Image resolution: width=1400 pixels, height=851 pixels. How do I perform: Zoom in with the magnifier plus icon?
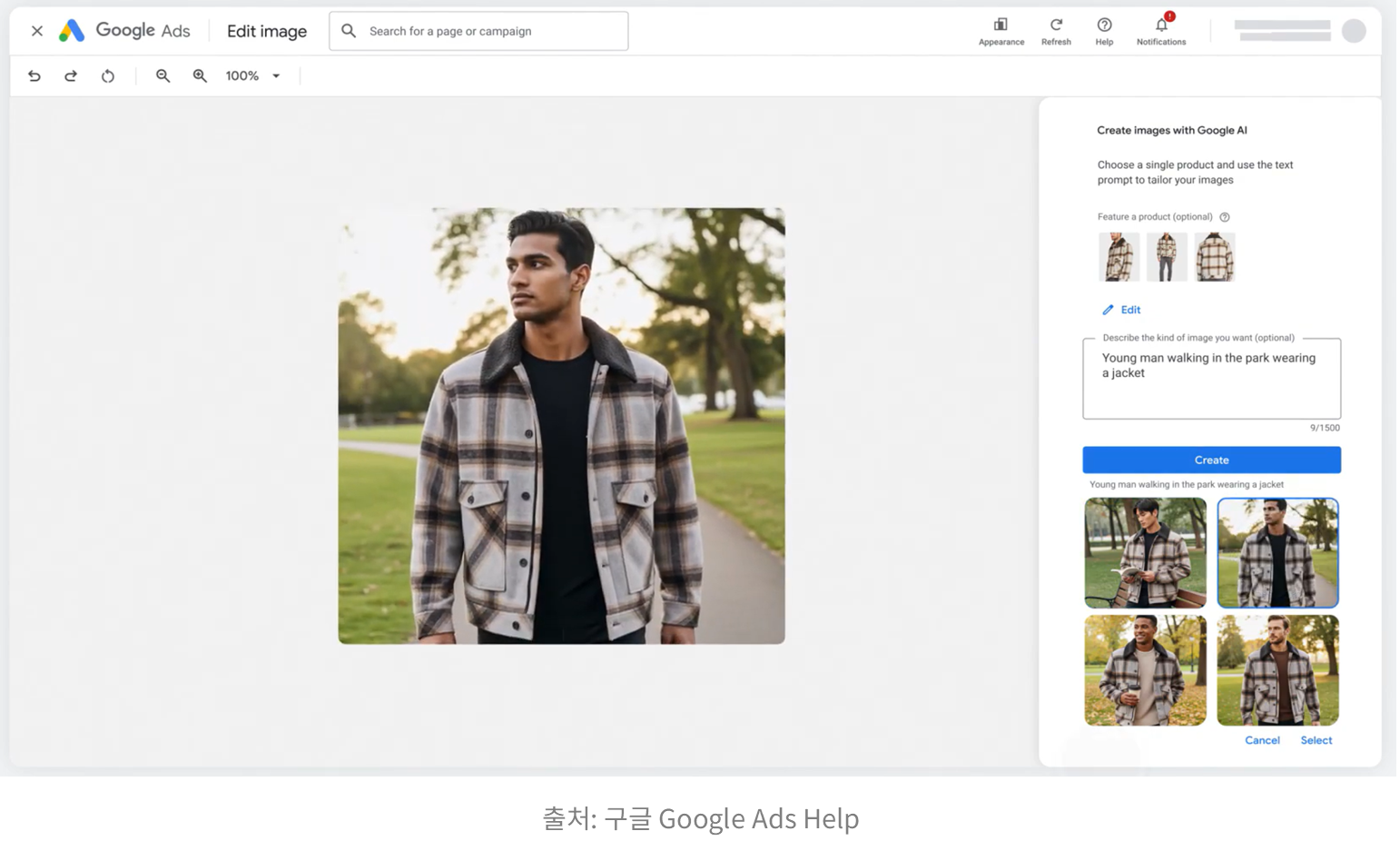(x=200, y=76)
